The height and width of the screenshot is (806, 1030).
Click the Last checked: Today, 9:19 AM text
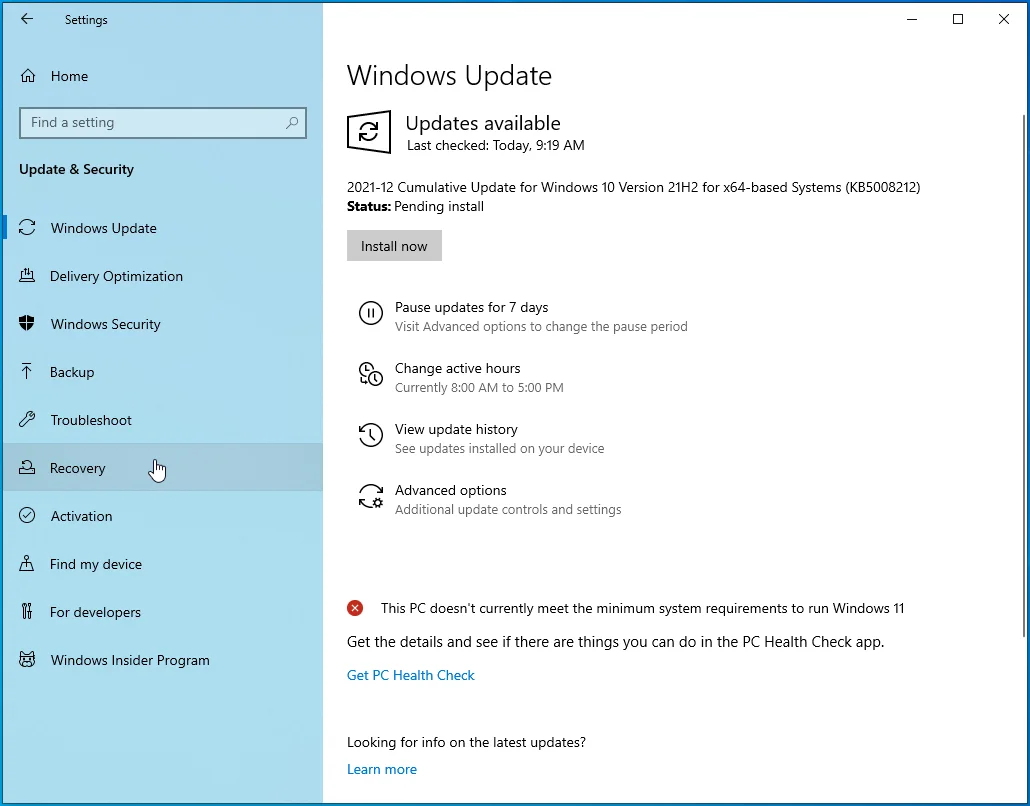point(495,145)
